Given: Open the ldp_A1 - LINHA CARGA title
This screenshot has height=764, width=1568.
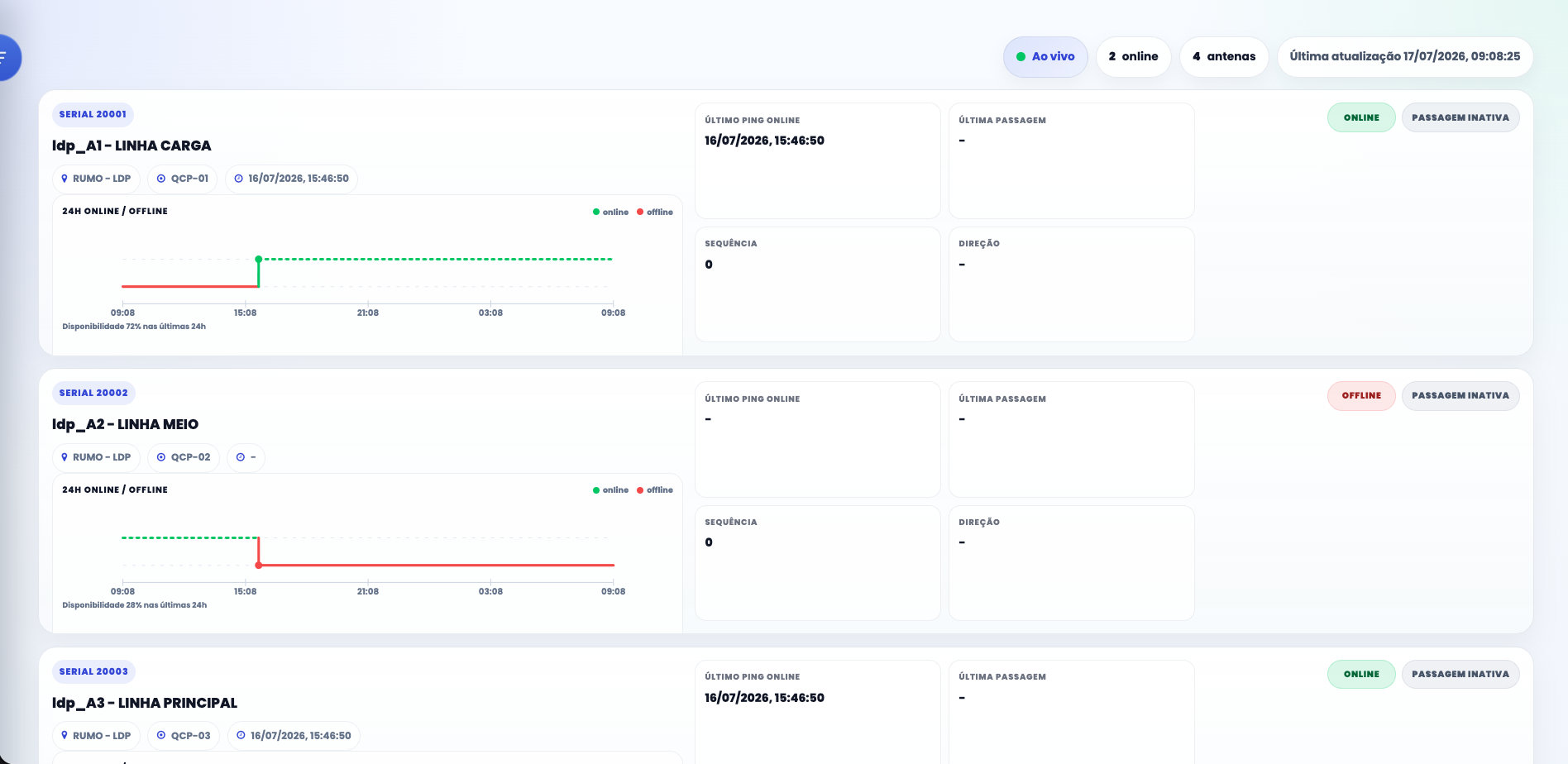Looking at the screenshot, I should 131,146.
